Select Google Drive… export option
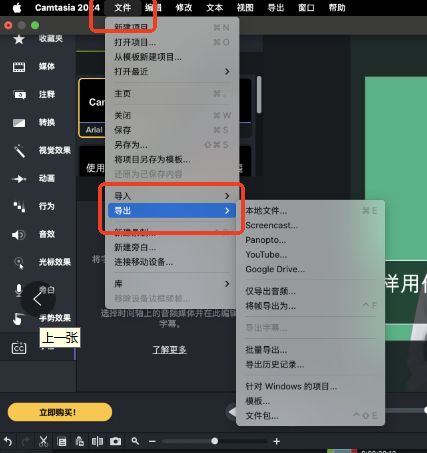 (310, 269)
